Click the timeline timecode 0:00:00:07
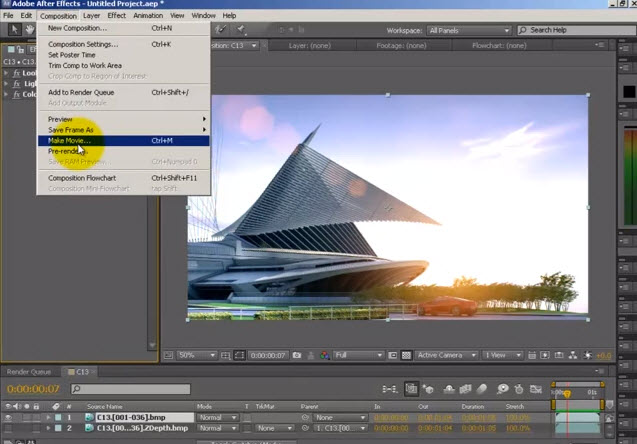The image size is (637, 444). (x=33, y=389)
